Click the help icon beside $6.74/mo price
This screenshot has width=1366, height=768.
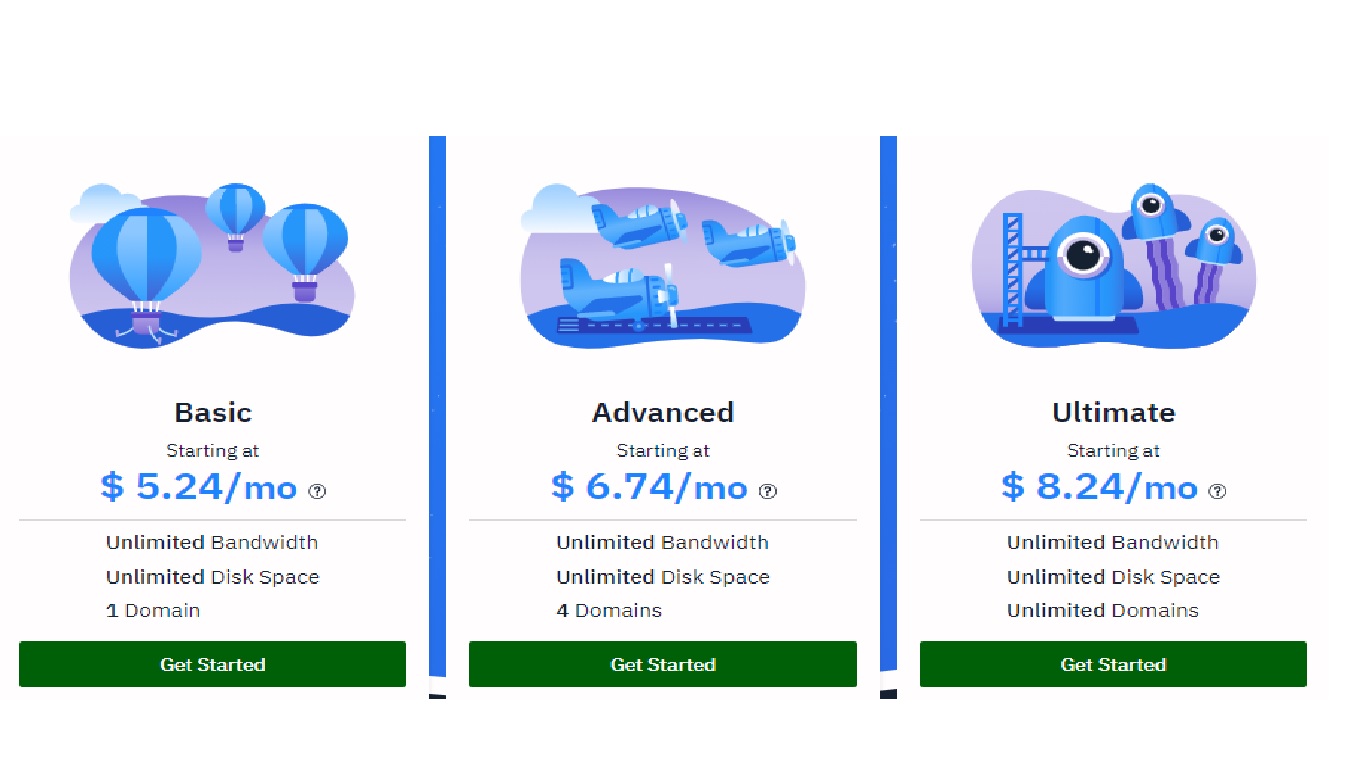[767, 491]
